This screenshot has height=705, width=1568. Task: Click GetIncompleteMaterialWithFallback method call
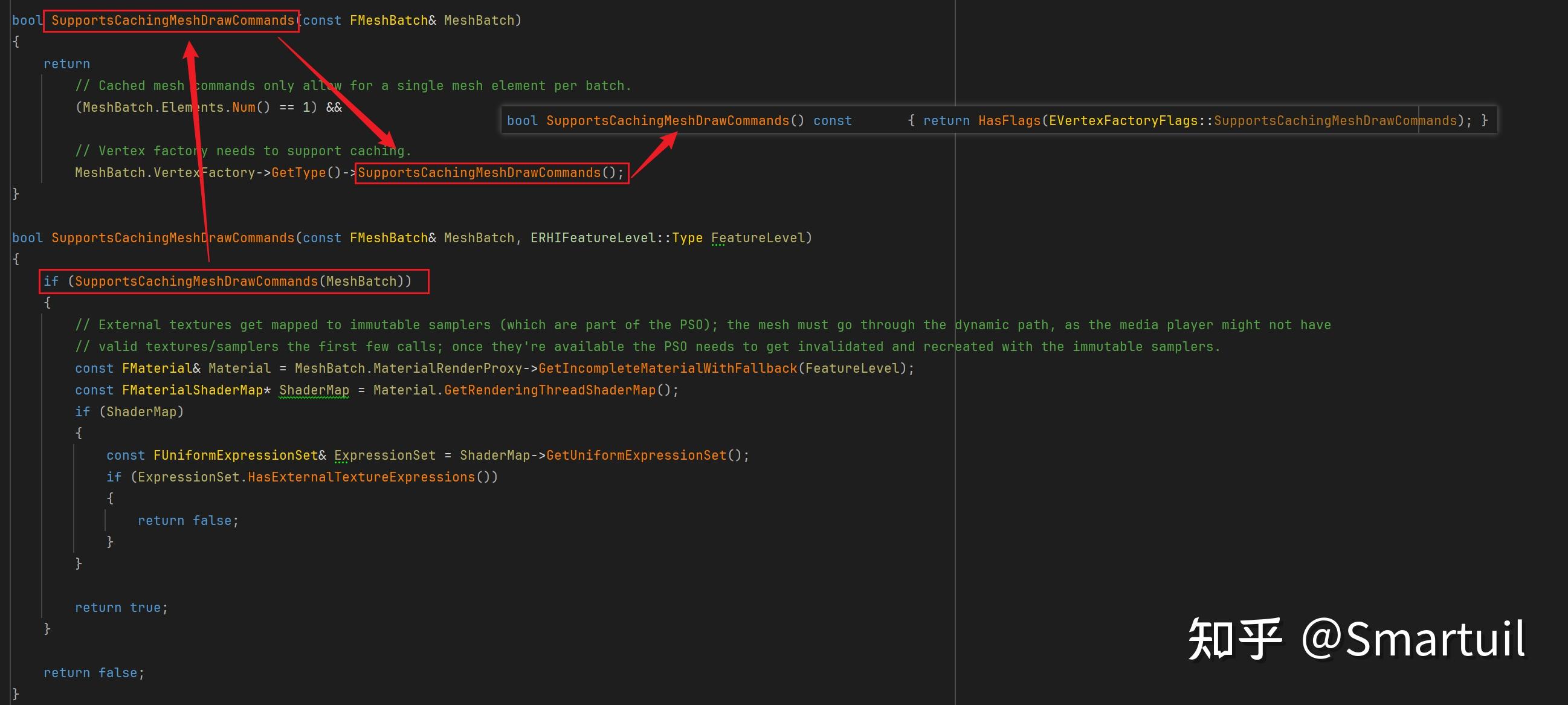click(667, 369)
